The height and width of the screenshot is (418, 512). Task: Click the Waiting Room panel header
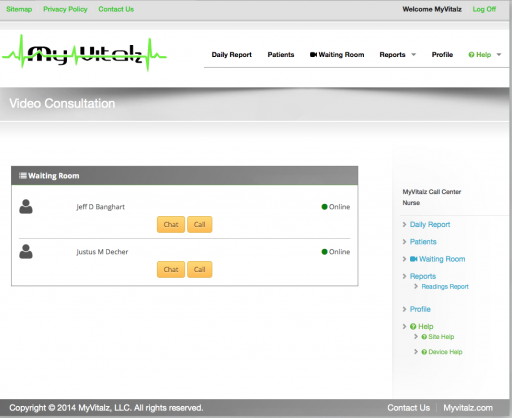pyautogui.click(x=185, y=175)
